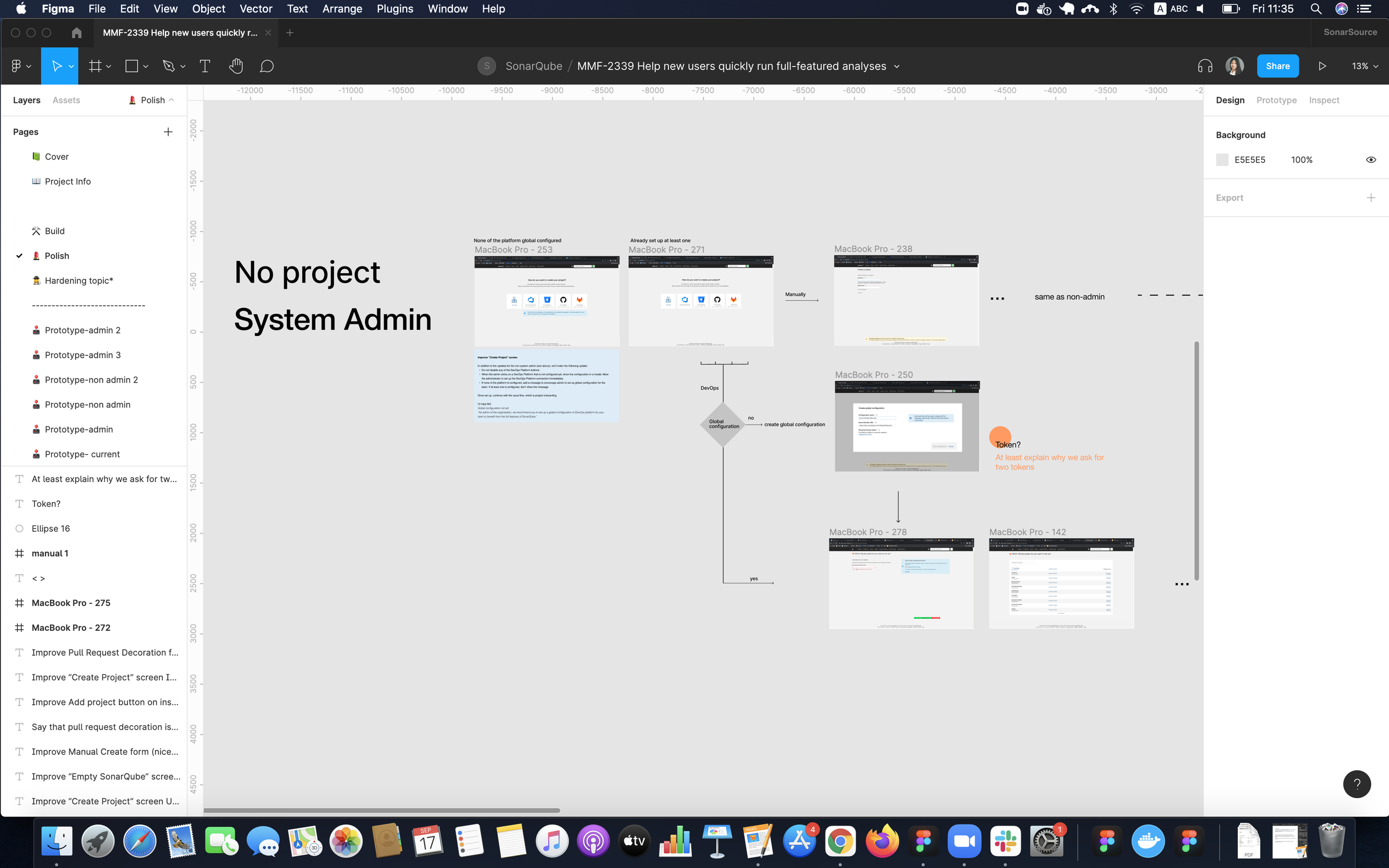The width and height of the screenshot is (1389, 868).
Task: Click the E5E5E5 background color swatch
Action: (1222, 159)
